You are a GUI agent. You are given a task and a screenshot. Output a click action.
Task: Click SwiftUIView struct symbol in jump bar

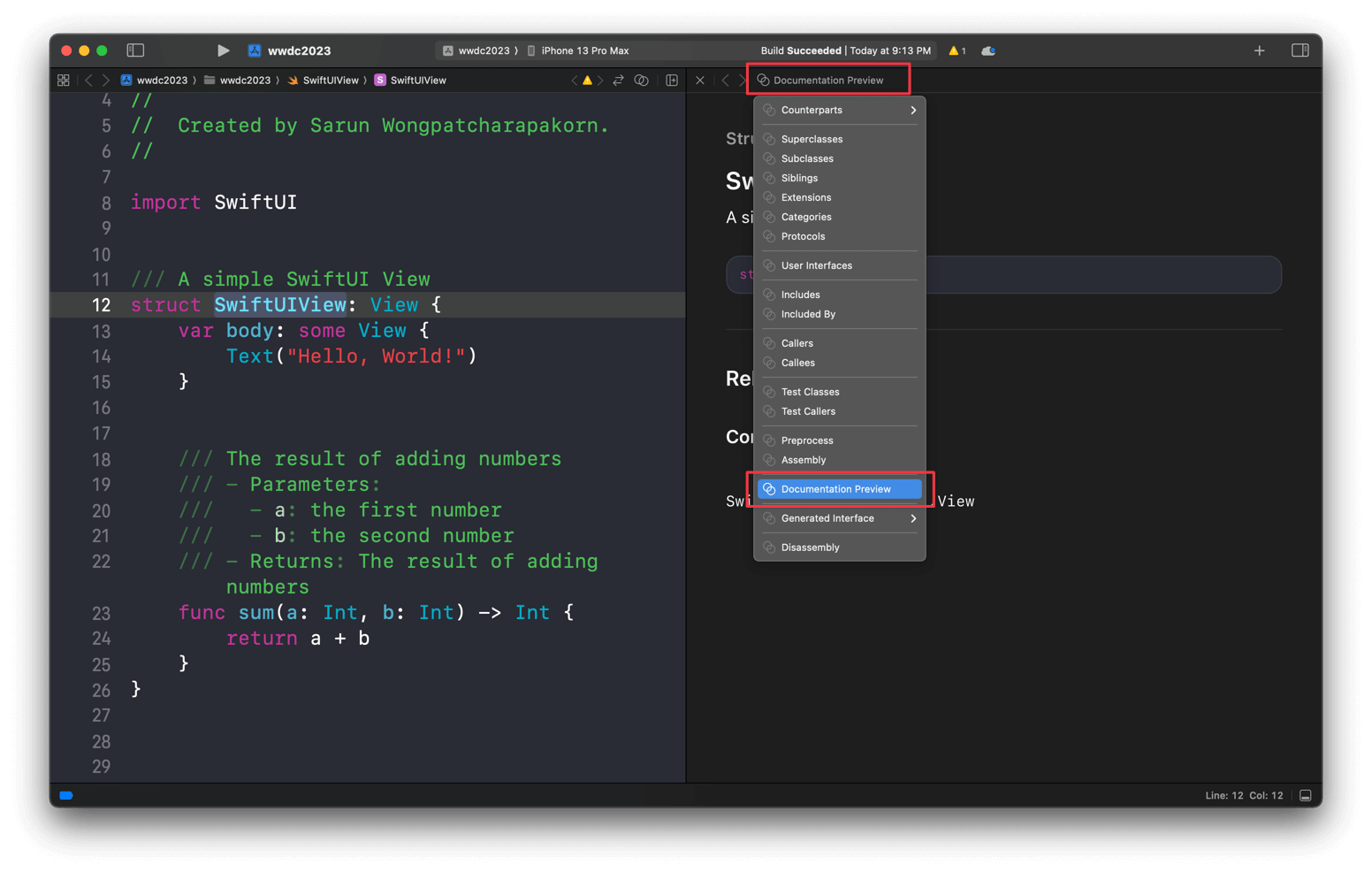410,80
